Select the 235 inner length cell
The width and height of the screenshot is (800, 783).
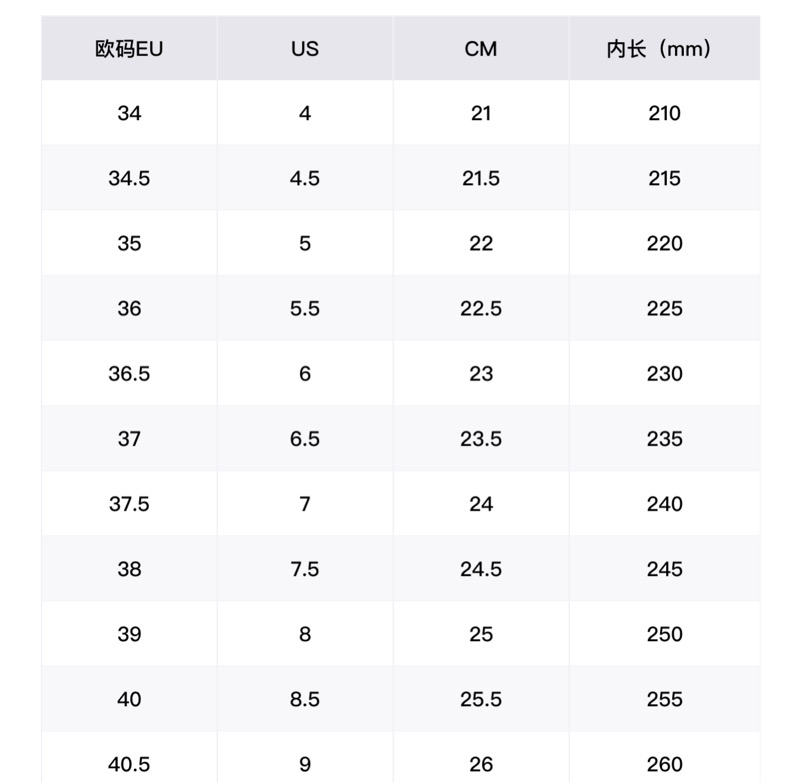pos(664,438)
